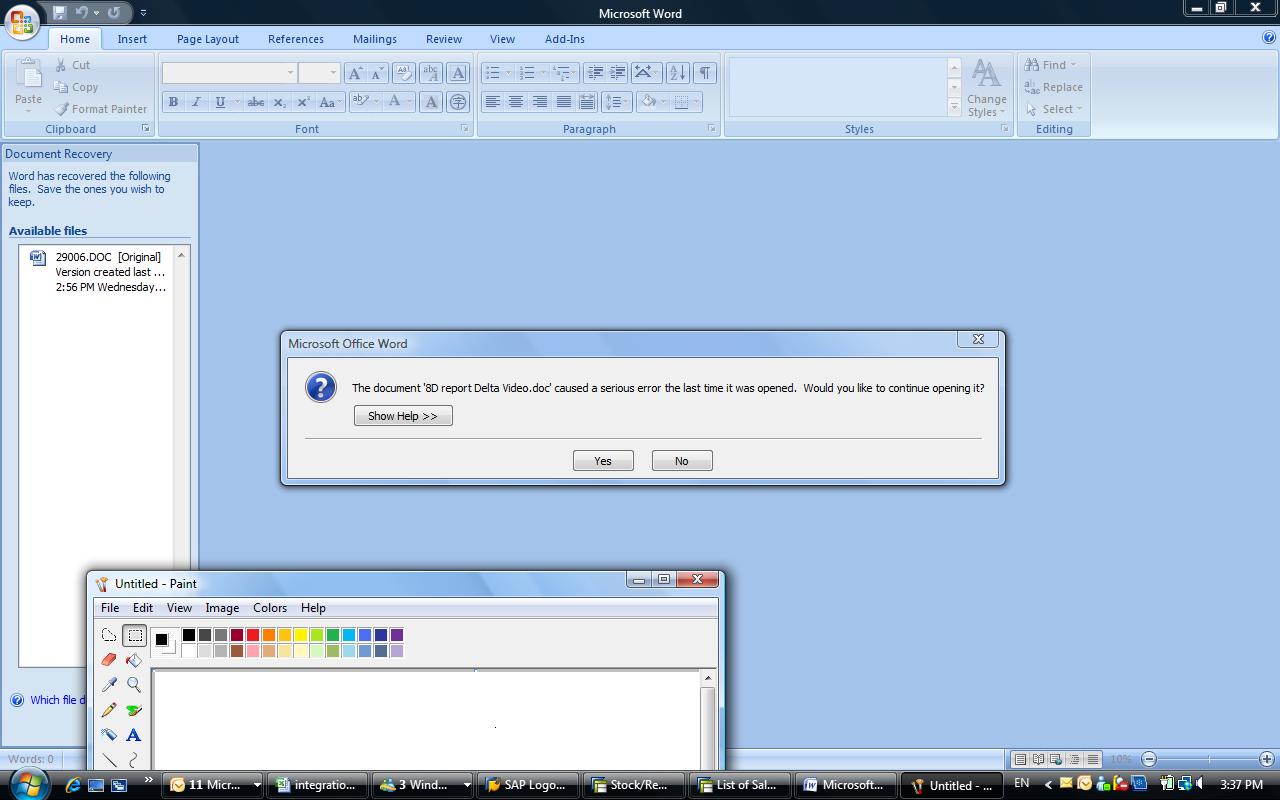Open the Customize Quick Access Toolbar arrow
This screenshot has height=800, width=1280.
click(143, 13)
